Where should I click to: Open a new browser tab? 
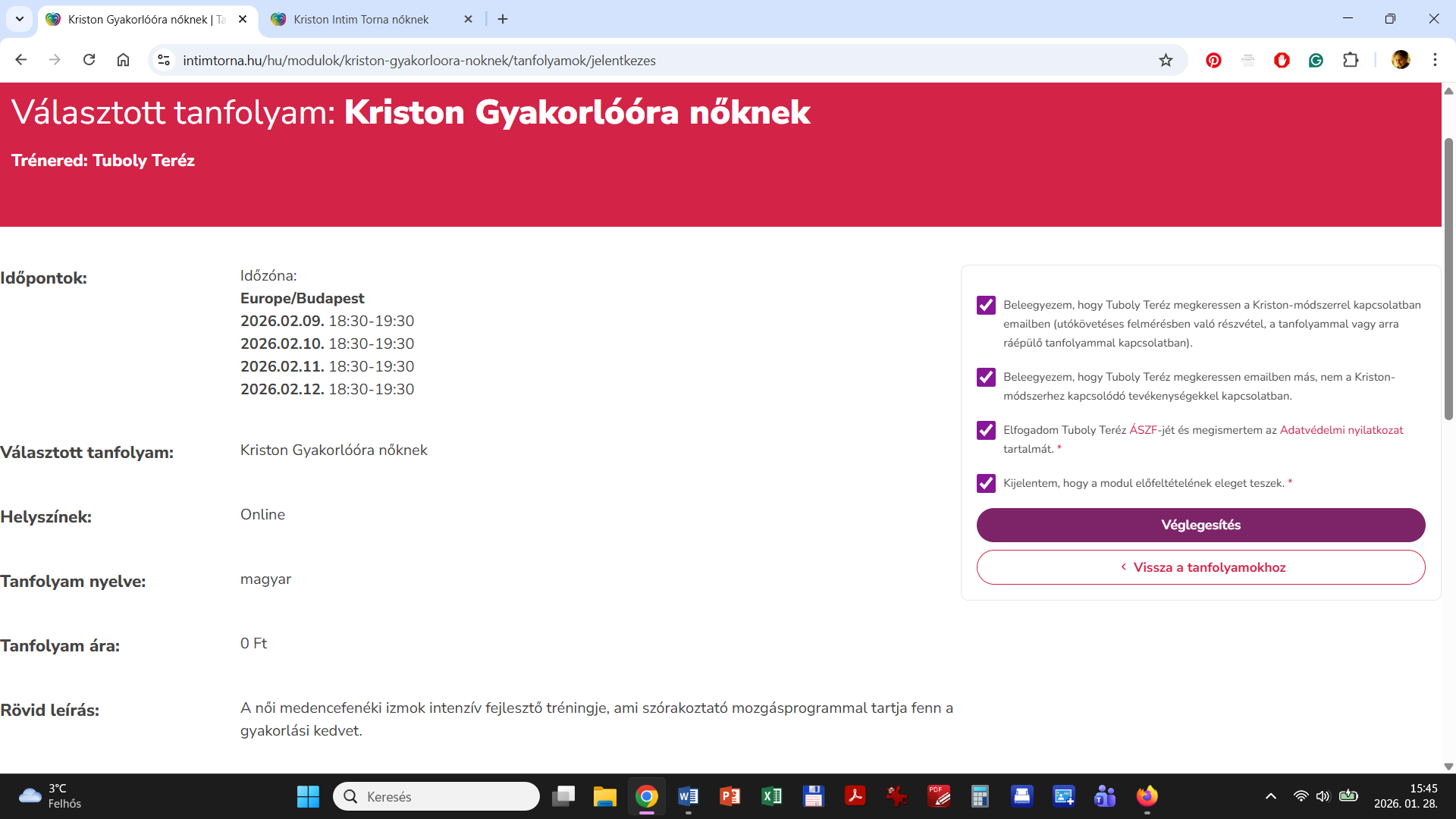(503, 19)
